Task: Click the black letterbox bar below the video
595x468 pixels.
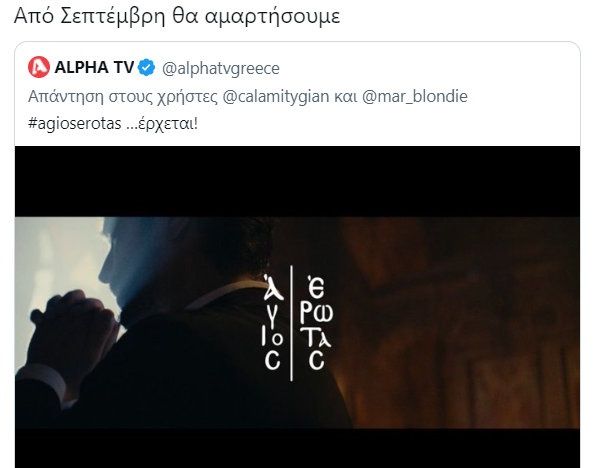Action: pyautogui.click(x=297, y=448)
